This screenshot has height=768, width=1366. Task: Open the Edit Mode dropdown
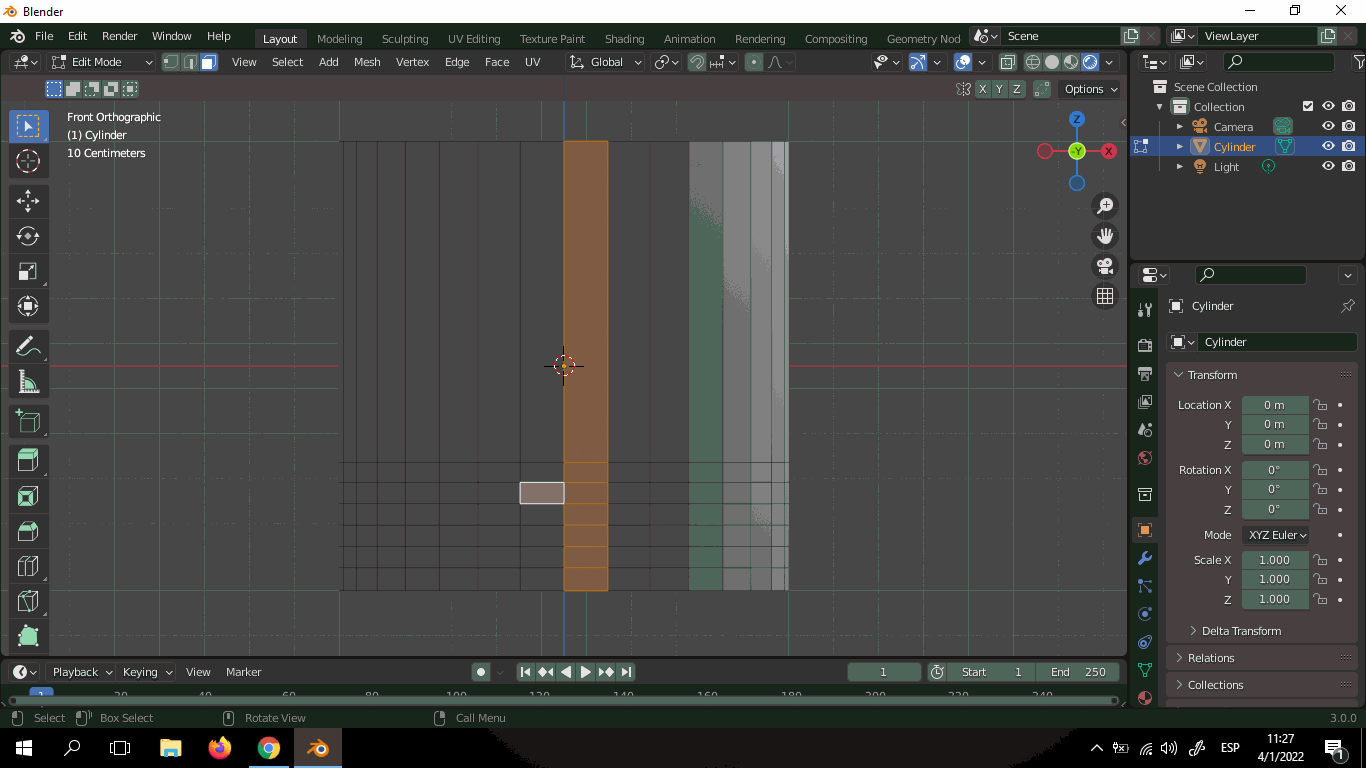[x=102, y=62]
